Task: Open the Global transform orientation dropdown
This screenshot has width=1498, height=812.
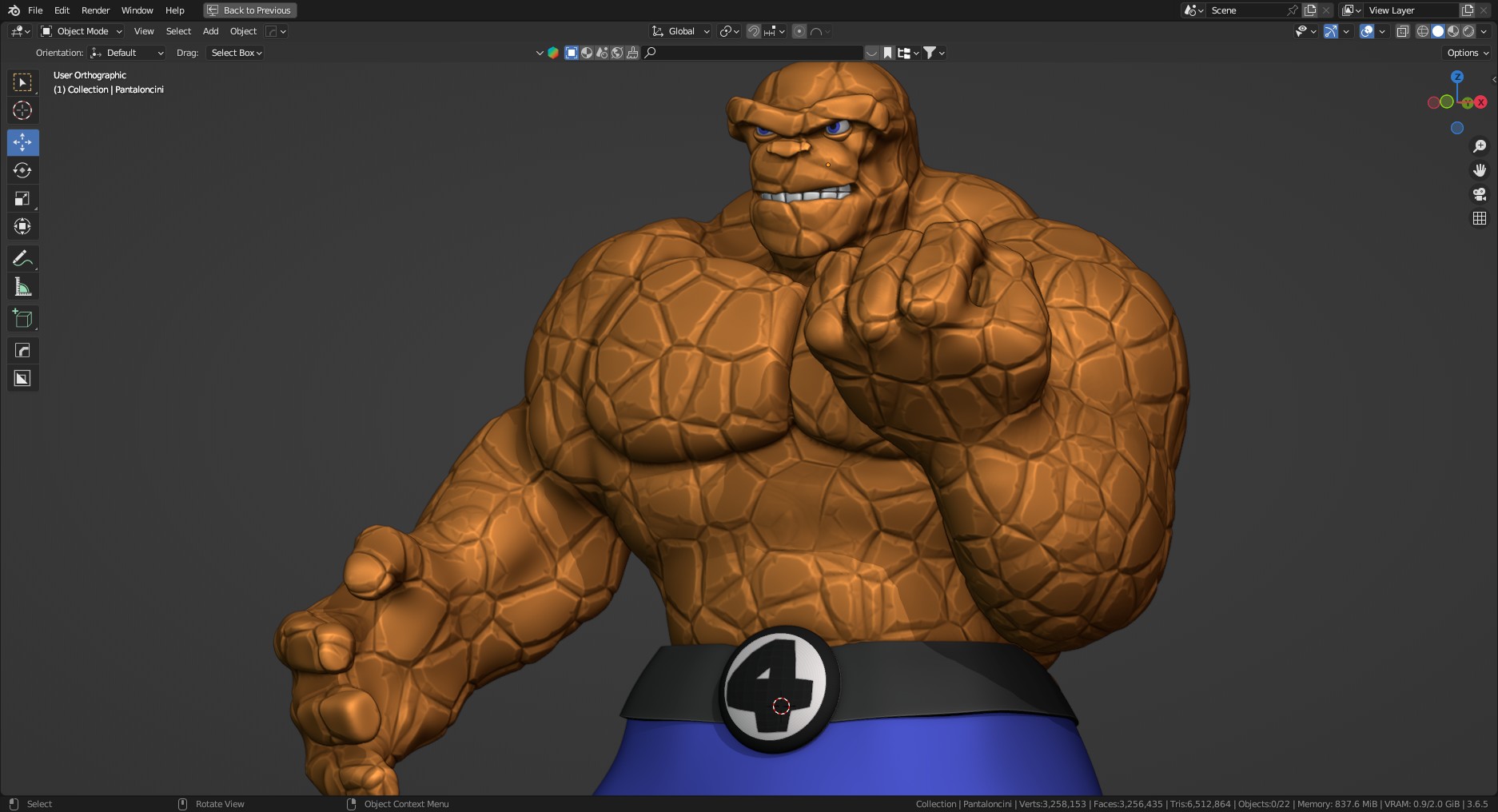Action: pos(680,31)
